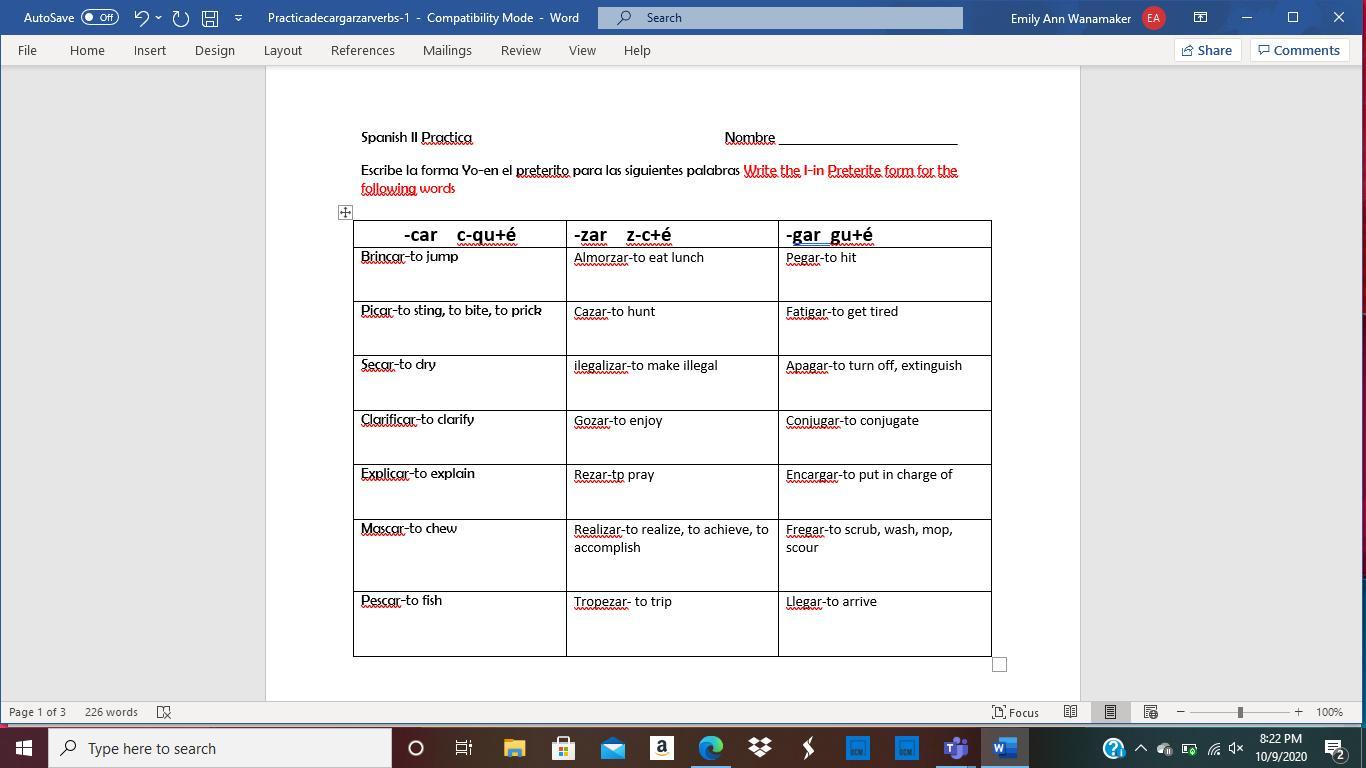Click the Undo icon in title bar

coord(141,18)
